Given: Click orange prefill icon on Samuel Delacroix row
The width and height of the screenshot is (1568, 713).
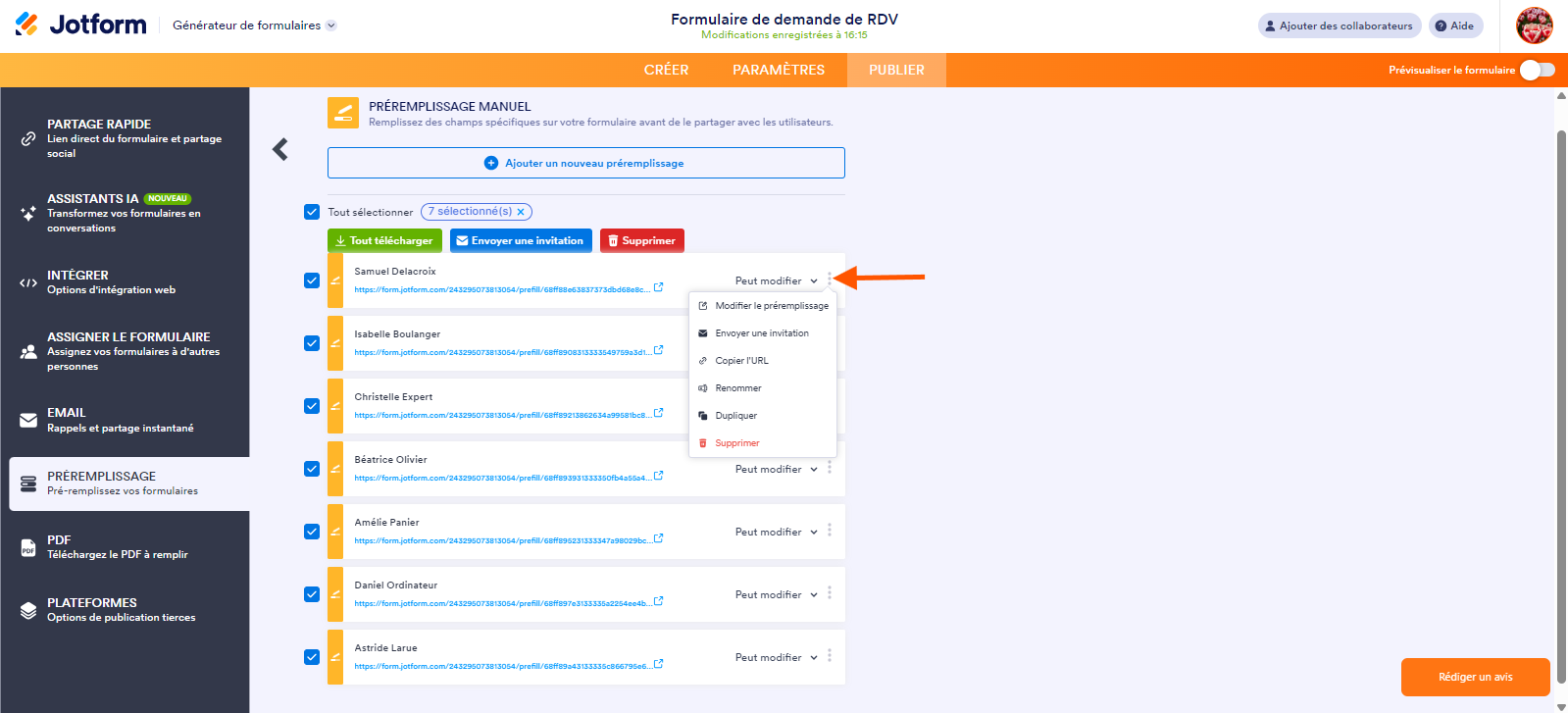Looking at the screenshot, I should coord(335,280).
